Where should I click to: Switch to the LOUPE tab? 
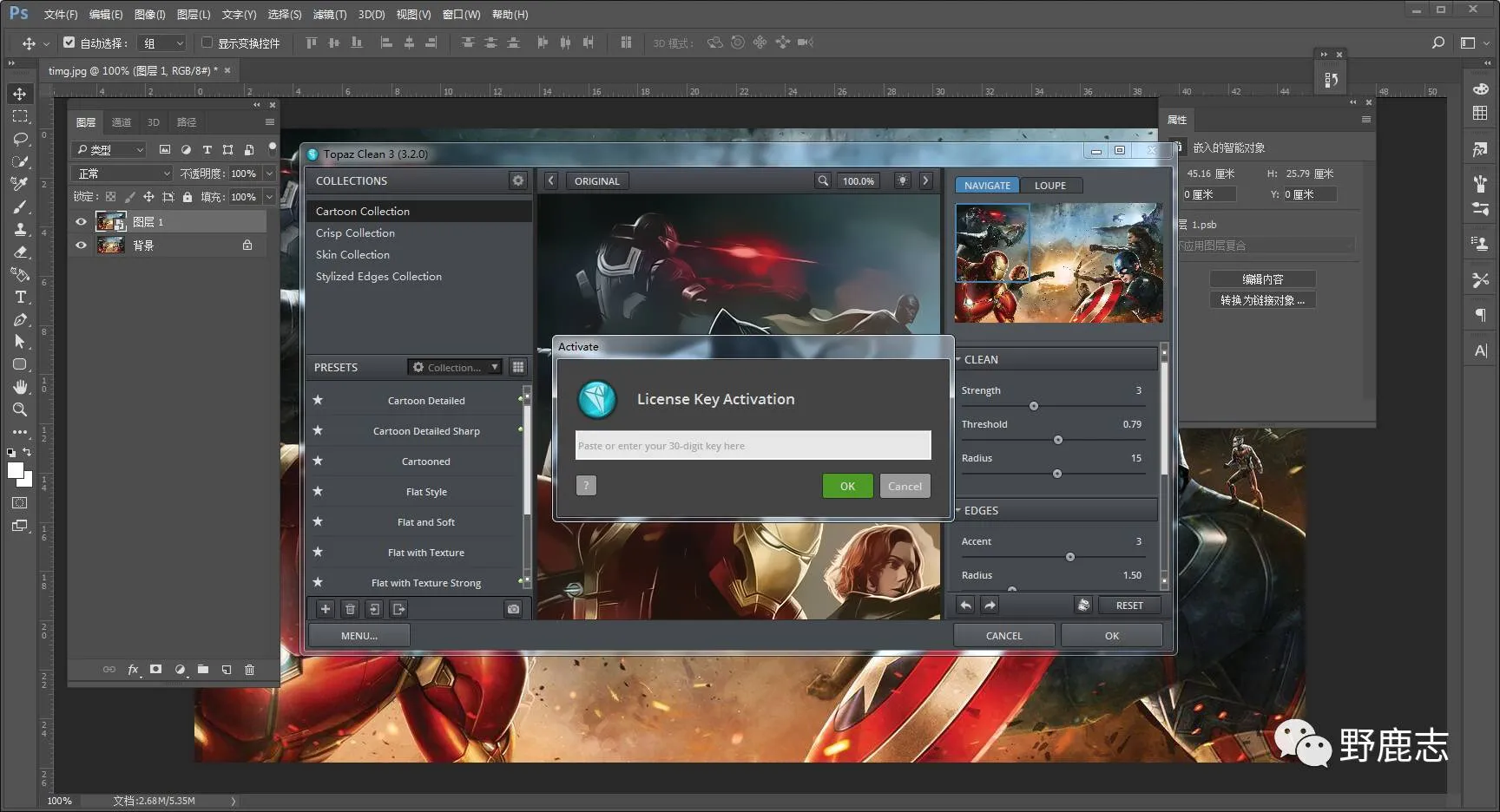click(x=1049, y=186)
